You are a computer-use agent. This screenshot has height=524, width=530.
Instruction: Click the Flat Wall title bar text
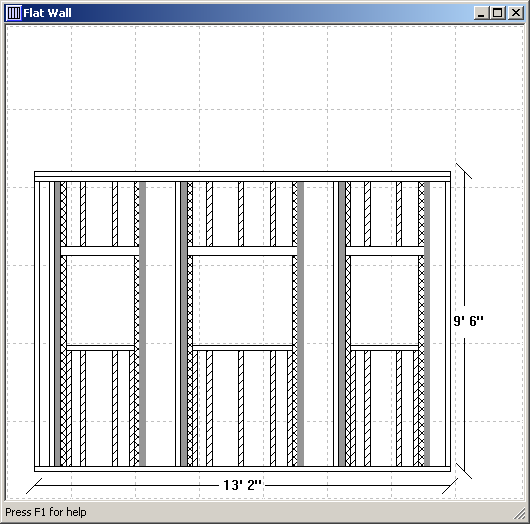[x=47, y=13]
